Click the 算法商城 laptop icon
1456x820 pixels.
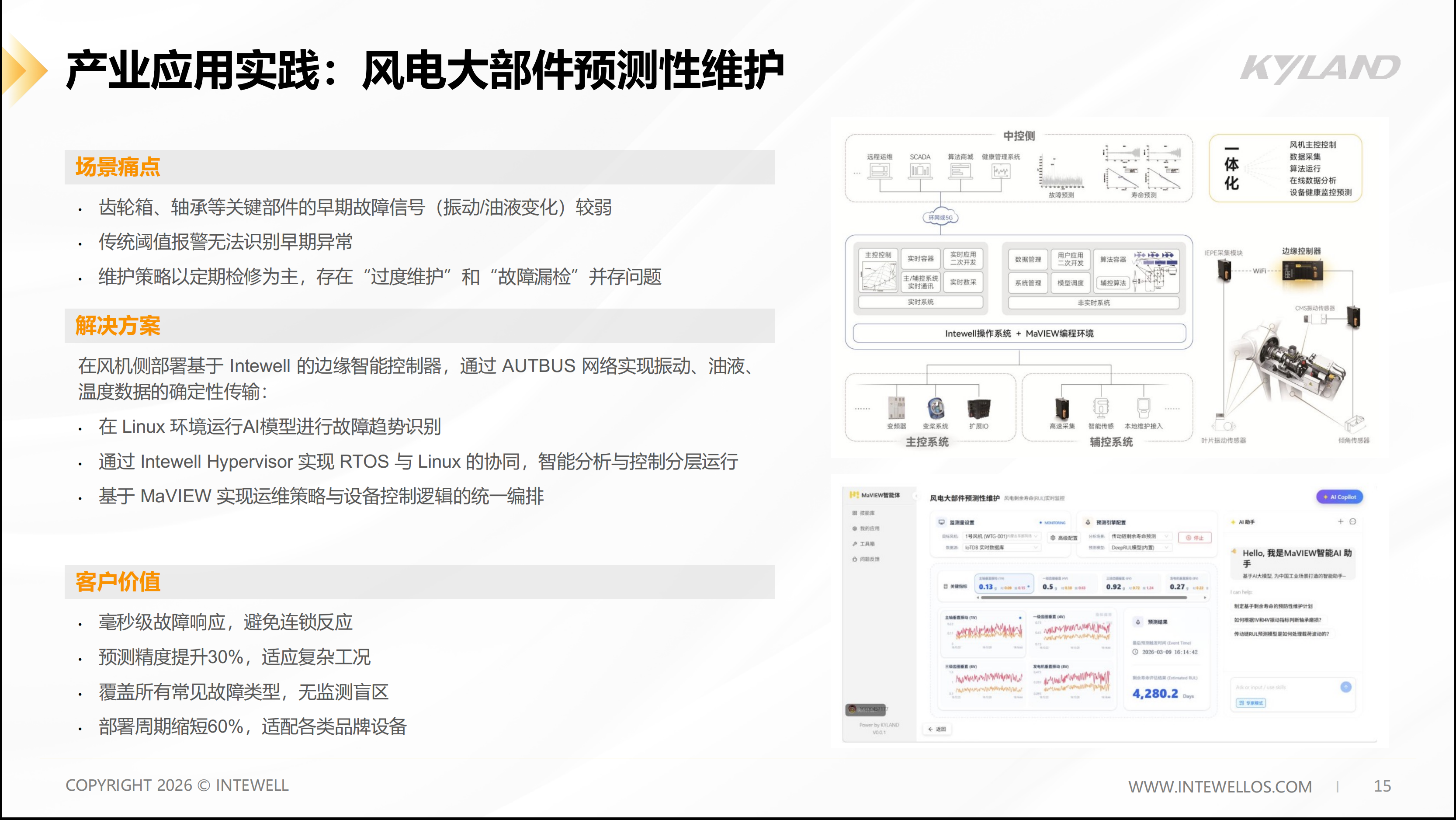pos(960,171)
